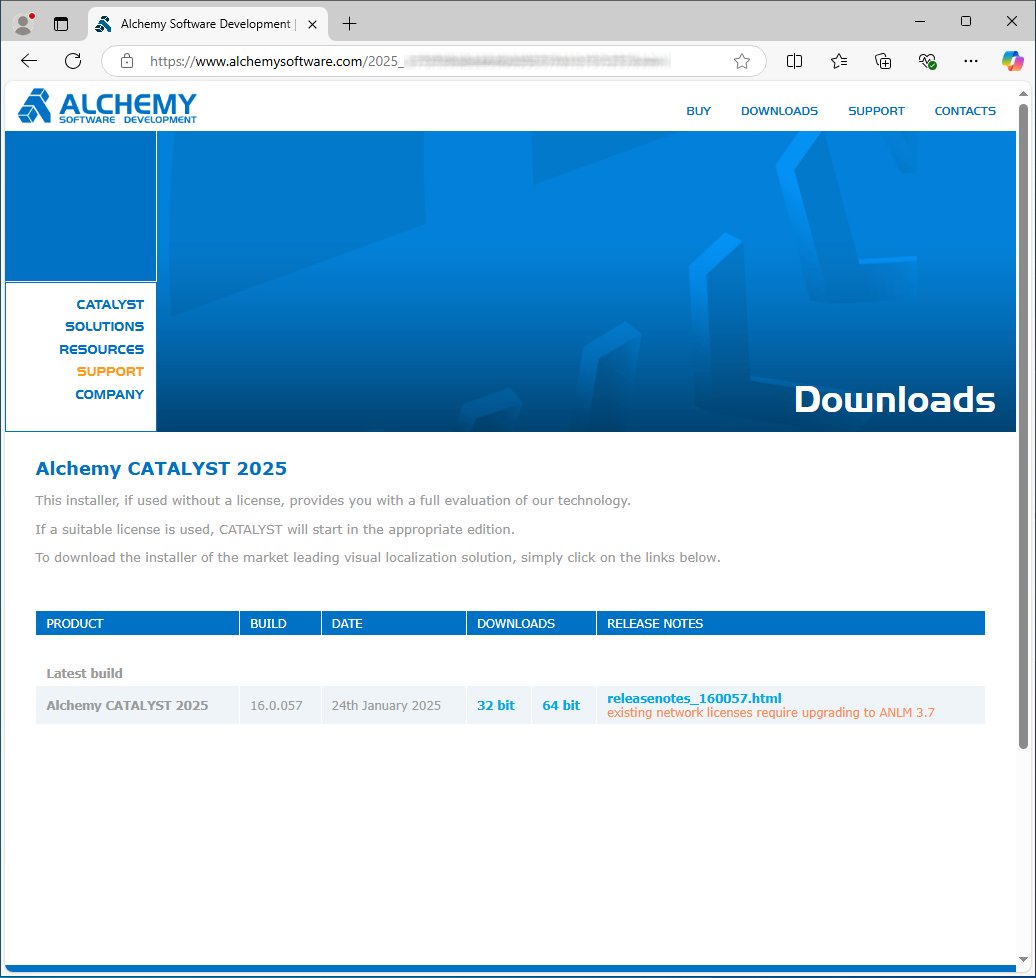Open orange SUPPORT in the side menu
1036x978 pixels.
pos(110,371)
